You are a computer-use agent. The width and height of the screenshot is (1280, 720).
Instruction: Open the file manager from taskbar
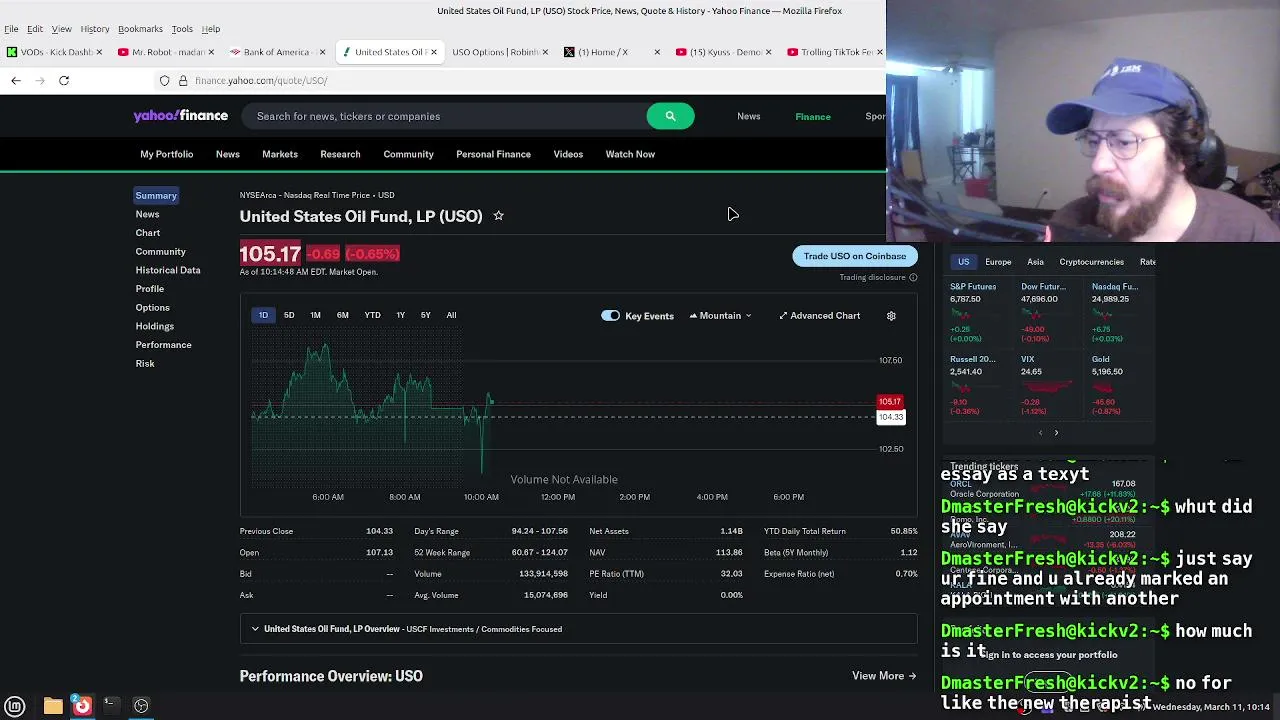[x=53, y=706]
